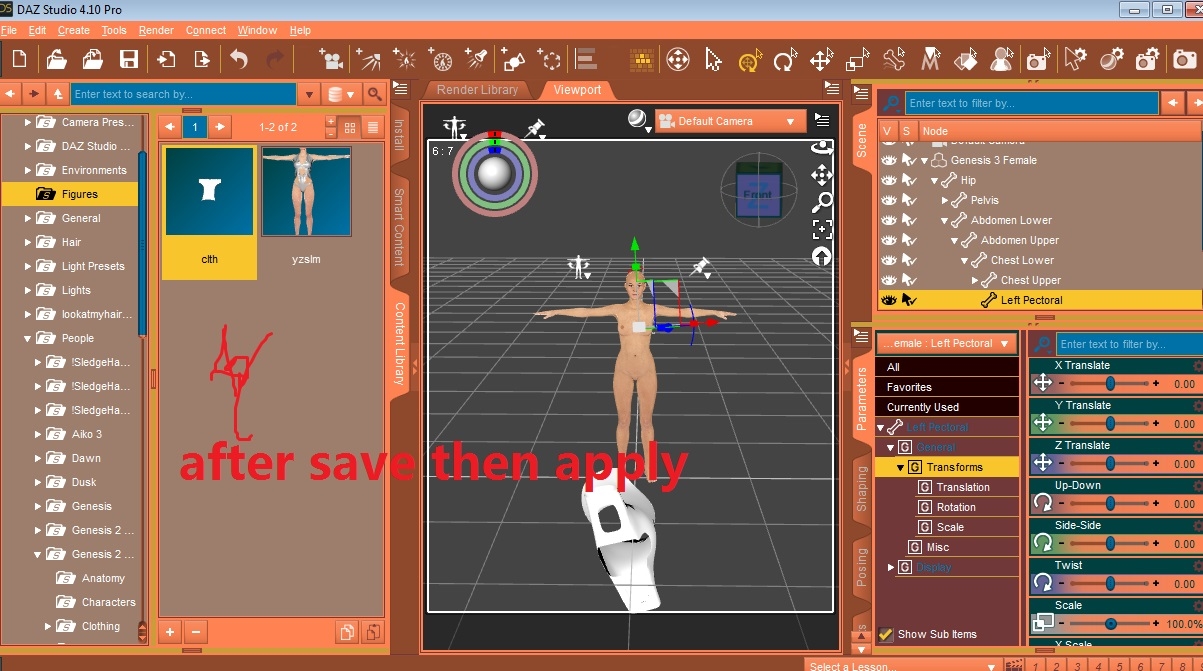Expand the Aiko 3 folder
This screenshot has width=1203, height=671.
[39, 434]
